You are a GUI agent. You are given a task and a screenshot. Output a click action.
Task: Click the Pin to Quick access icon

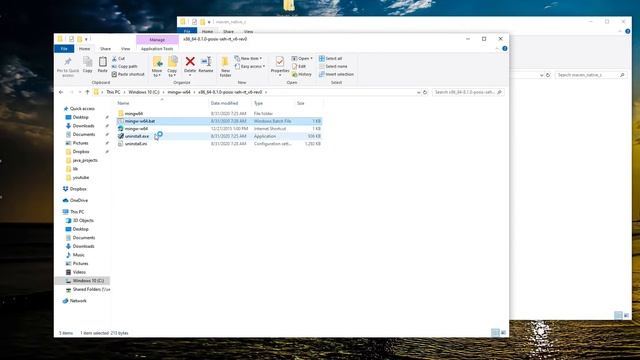point(68,62)
